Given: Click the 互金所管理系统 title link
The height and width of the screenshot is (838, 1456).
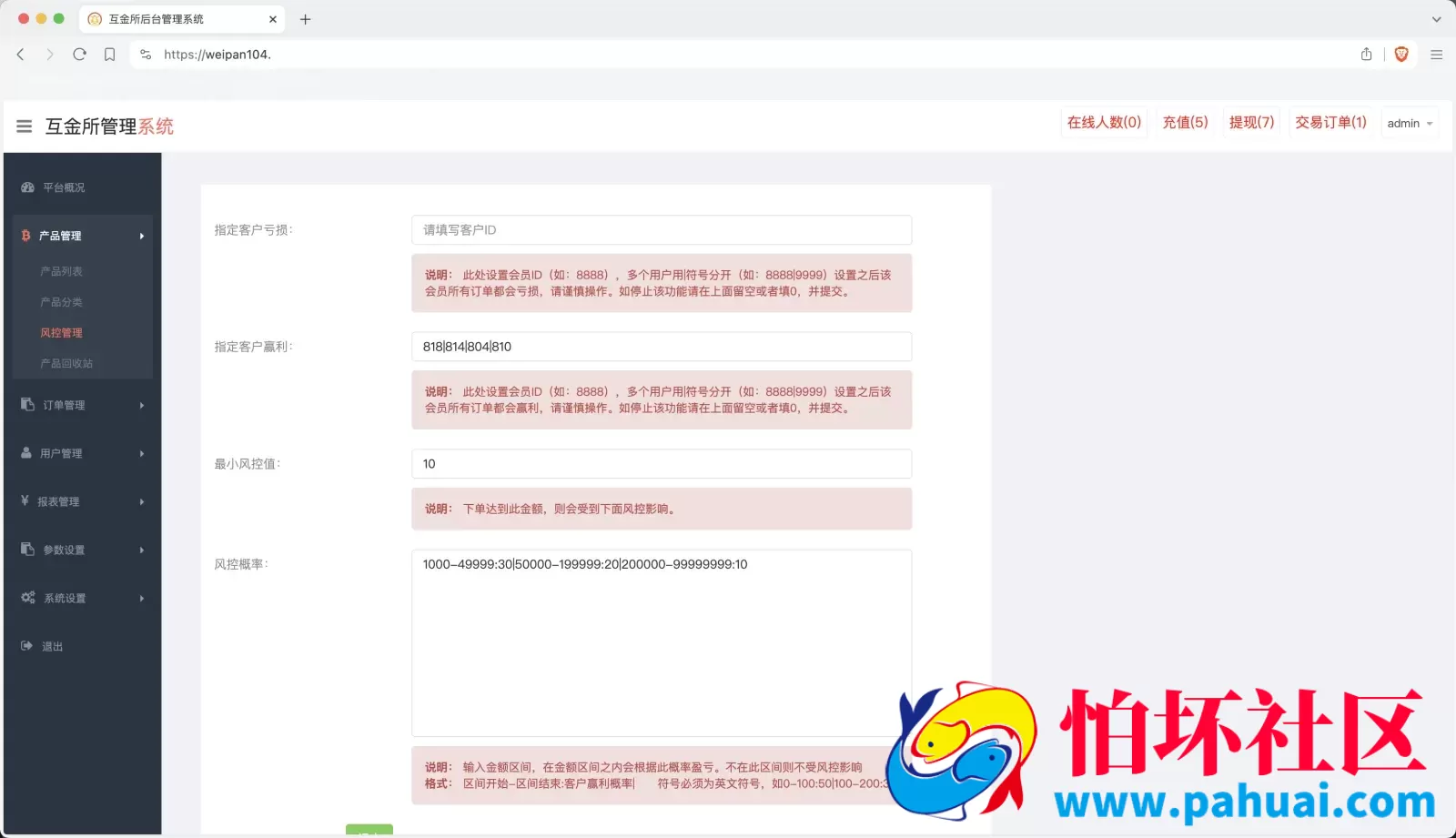Looking at the screenshot, I should 109,126.
